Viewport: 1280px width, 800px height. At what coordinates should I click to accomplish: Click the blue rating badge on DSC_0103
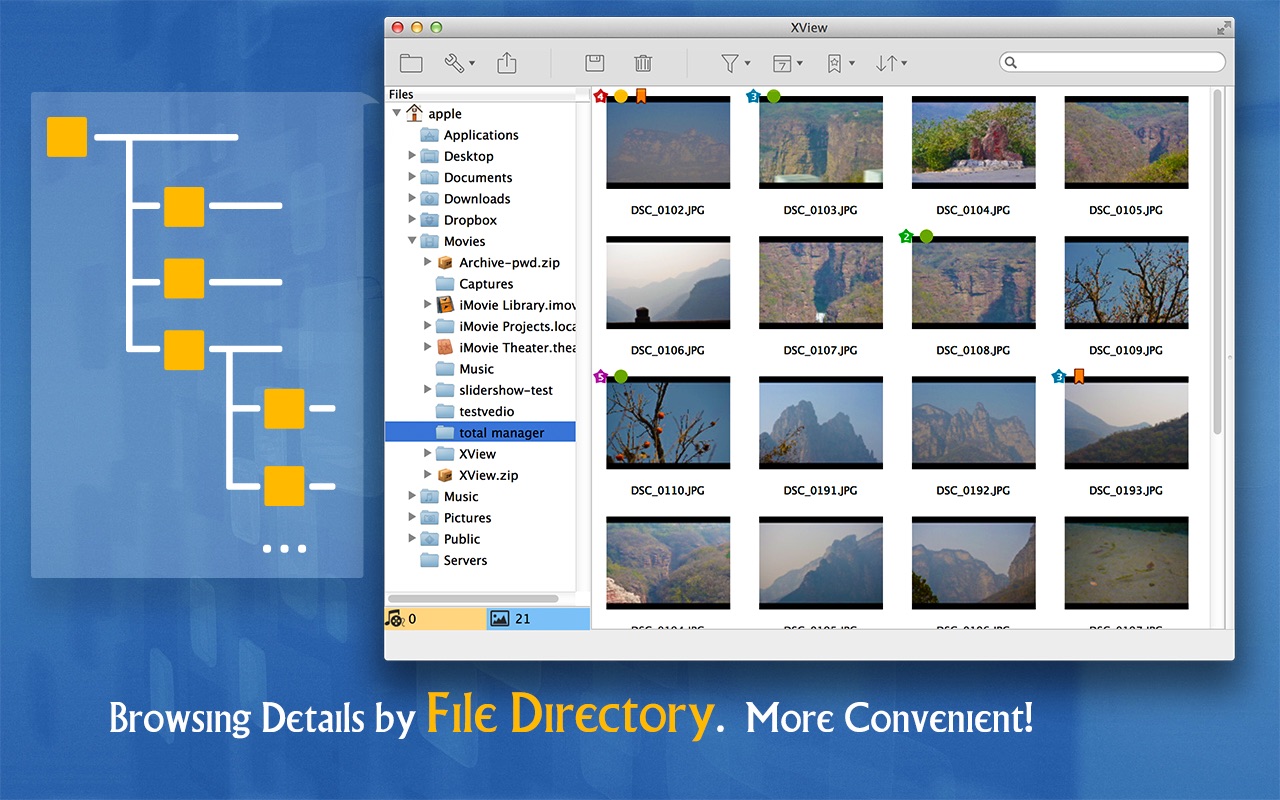tap(753, 96)
